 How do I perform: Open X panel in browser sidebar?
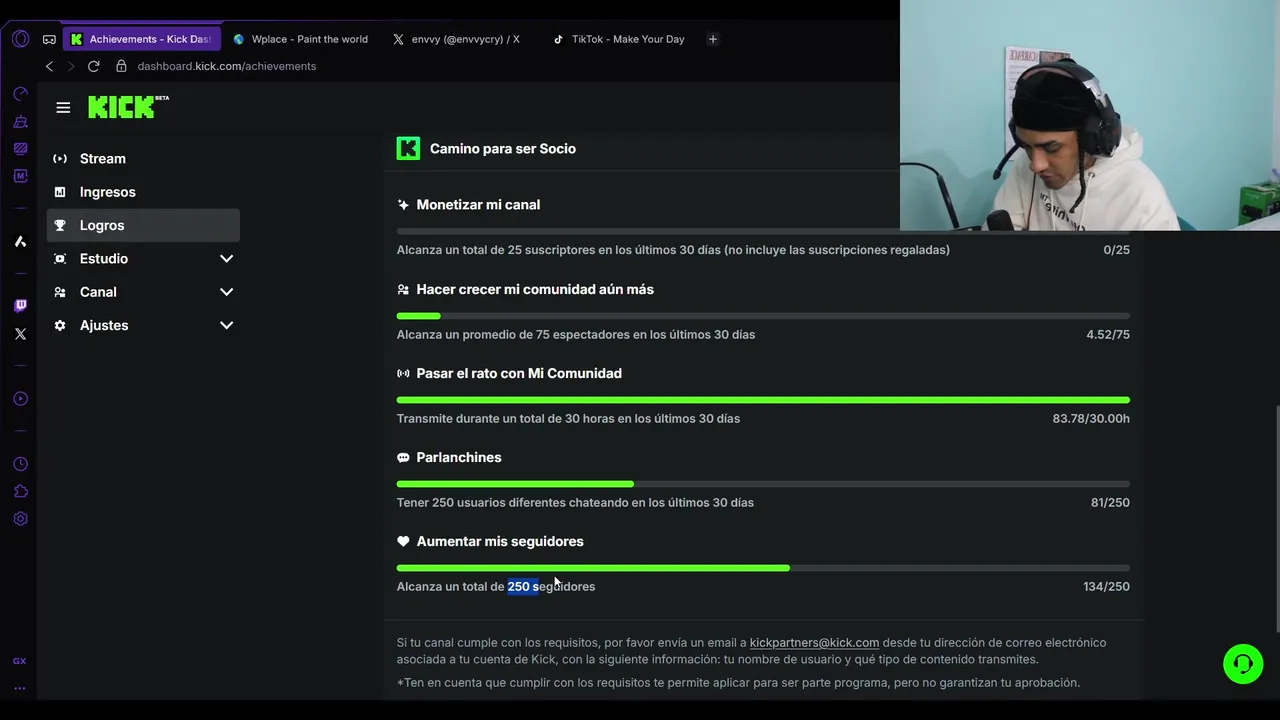click(x=20, y=334)
